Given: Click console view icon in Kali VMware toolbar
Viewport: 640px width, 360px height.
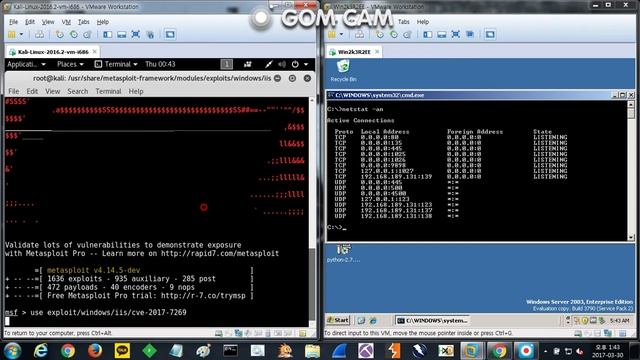Looking at the screenshot, I should [170, 35].
